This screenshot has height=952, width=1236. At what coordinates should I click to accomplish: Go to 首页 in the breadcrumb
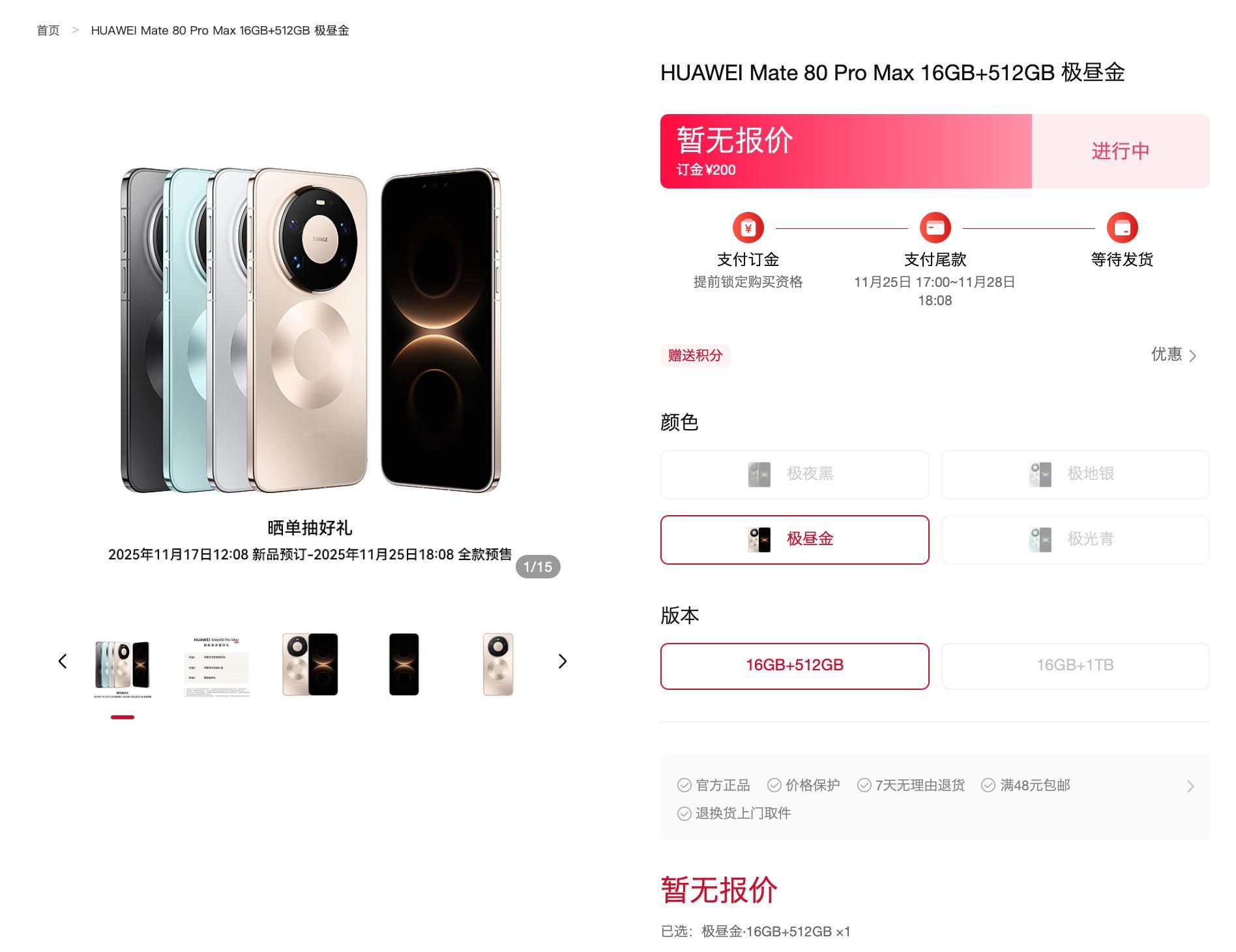tap(48, 30)
